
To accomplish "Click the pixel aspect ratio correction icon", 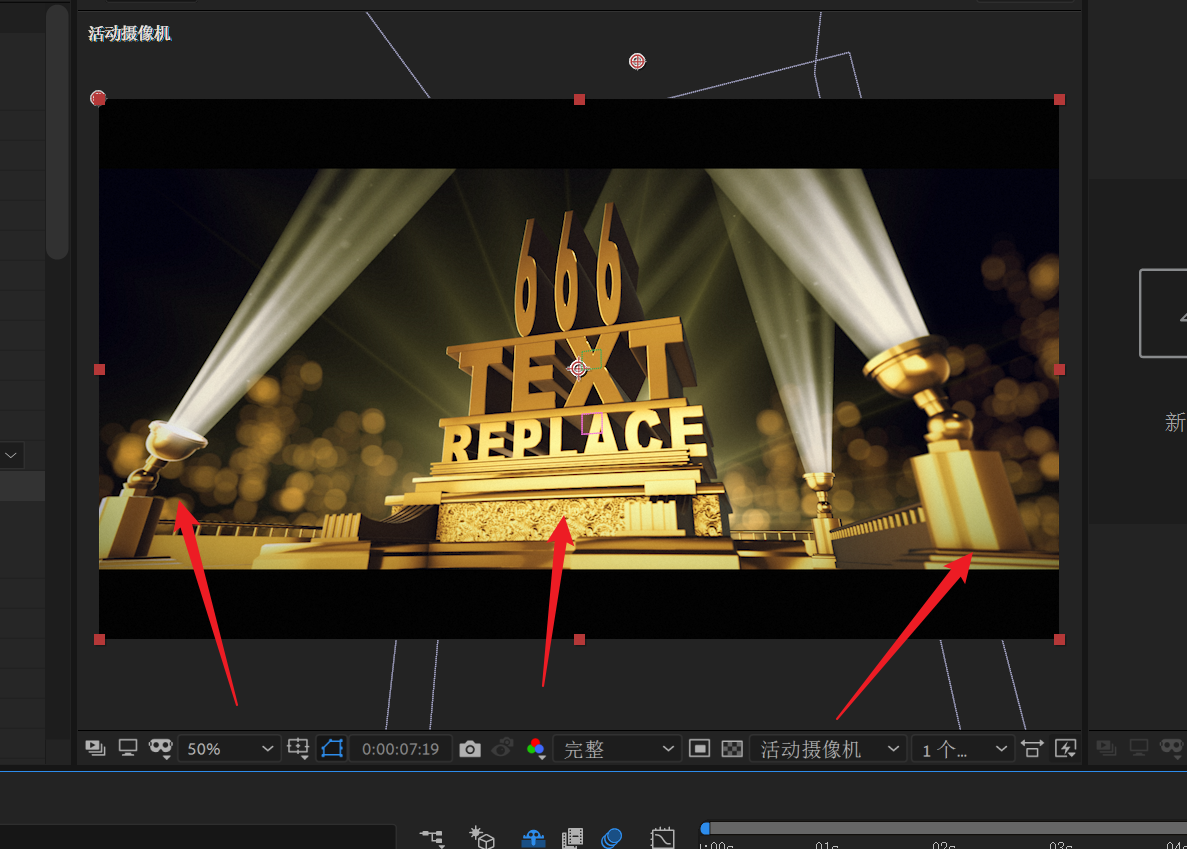I will (1032, 749).
